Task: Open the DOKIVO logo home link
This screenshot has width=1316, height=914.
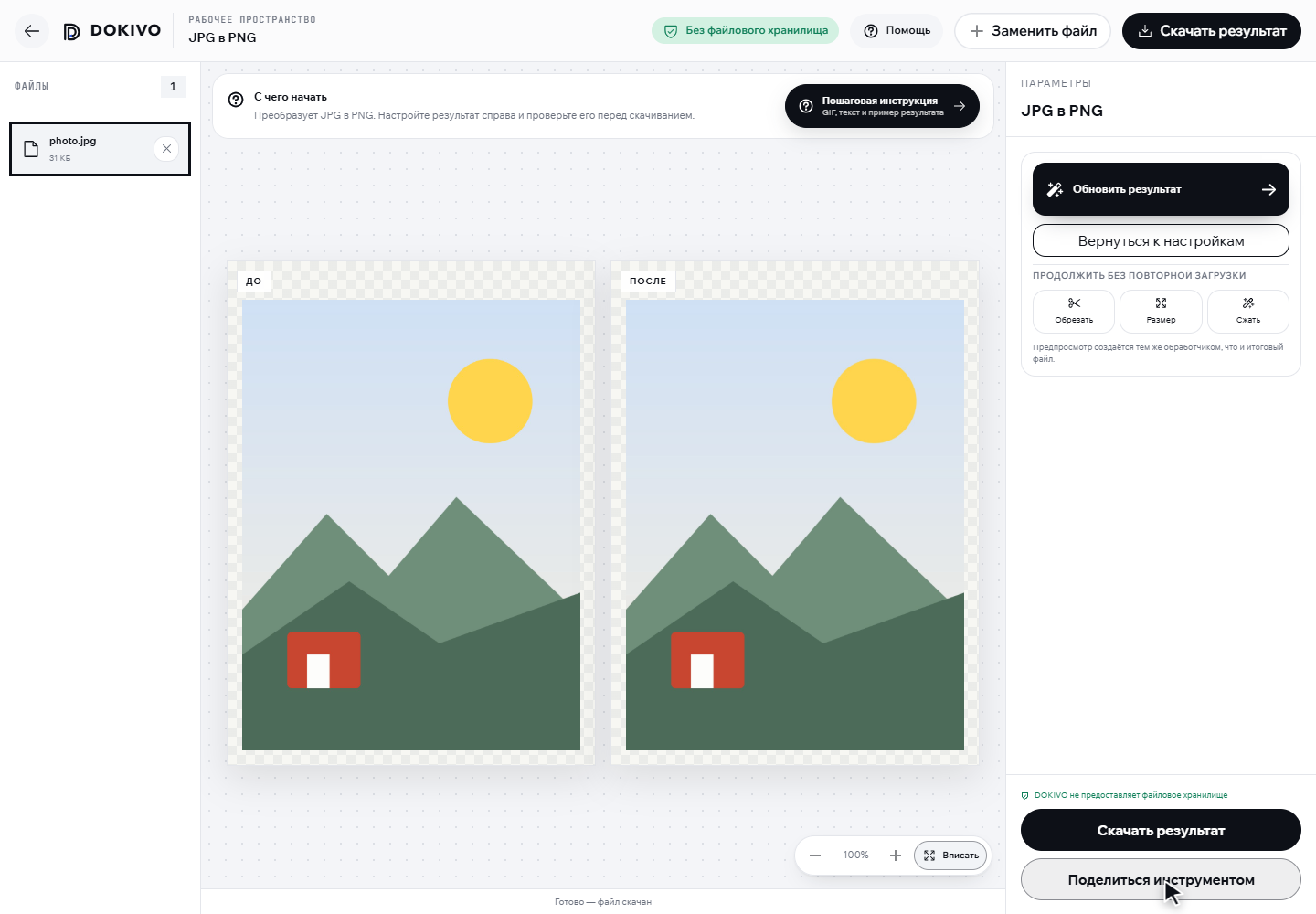Action: coord(111,31)
